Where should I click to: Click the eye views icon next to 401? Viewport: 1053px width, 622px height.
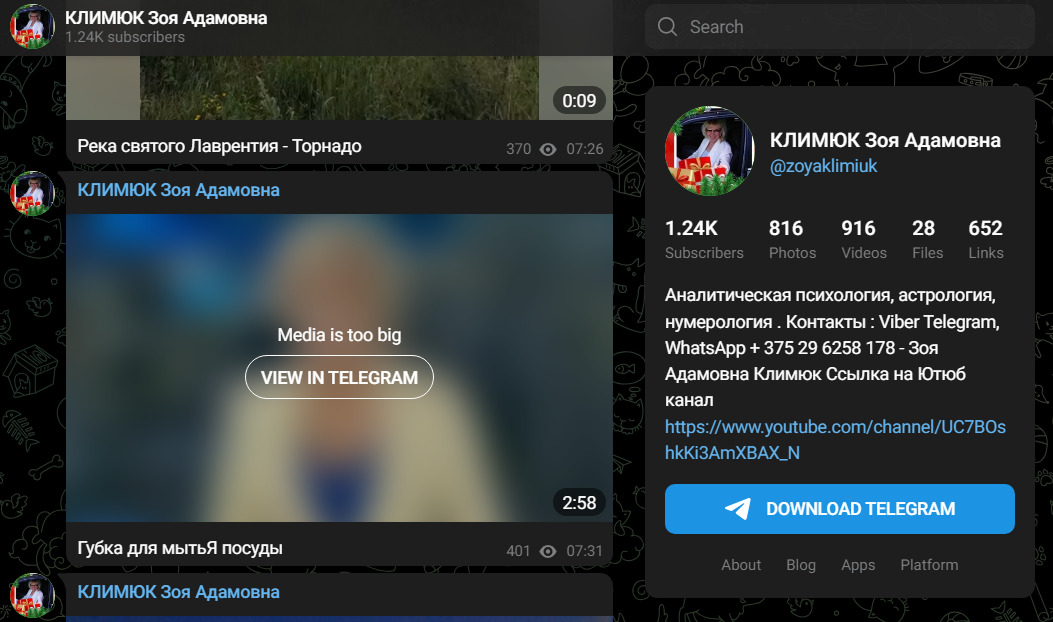(548, 551)
